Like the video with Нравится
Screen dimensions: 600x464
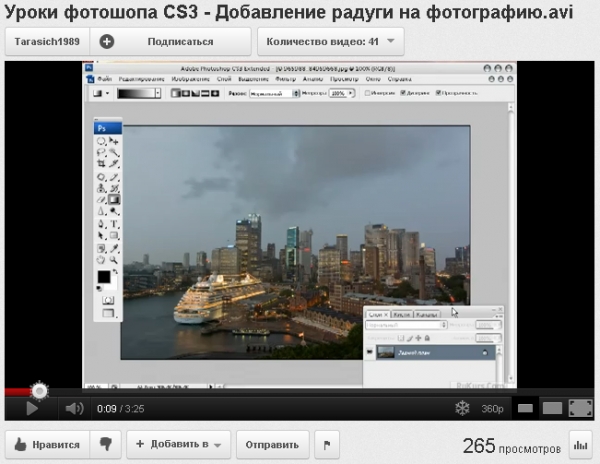coord(47,444)
